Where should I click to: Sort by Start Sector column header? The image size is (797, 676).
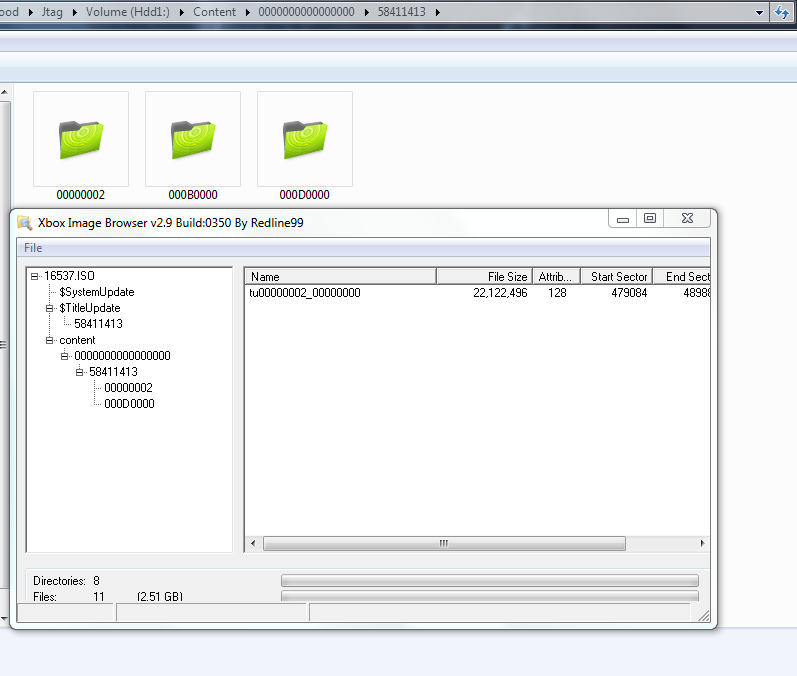[x=616, y=276]
